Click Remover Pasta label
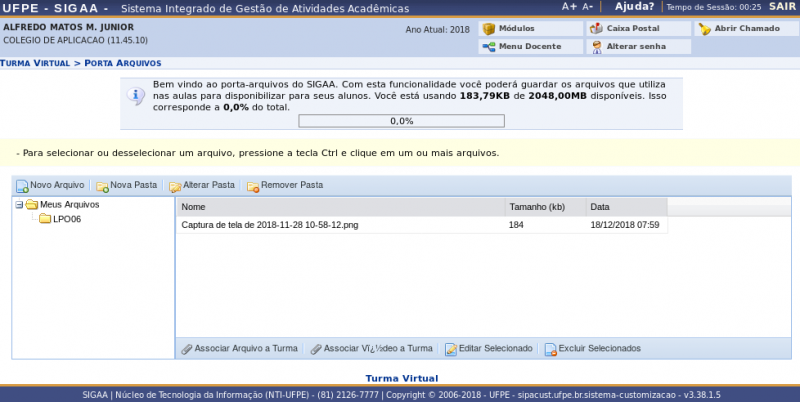The image size is (800, 402). coord(292,185)
